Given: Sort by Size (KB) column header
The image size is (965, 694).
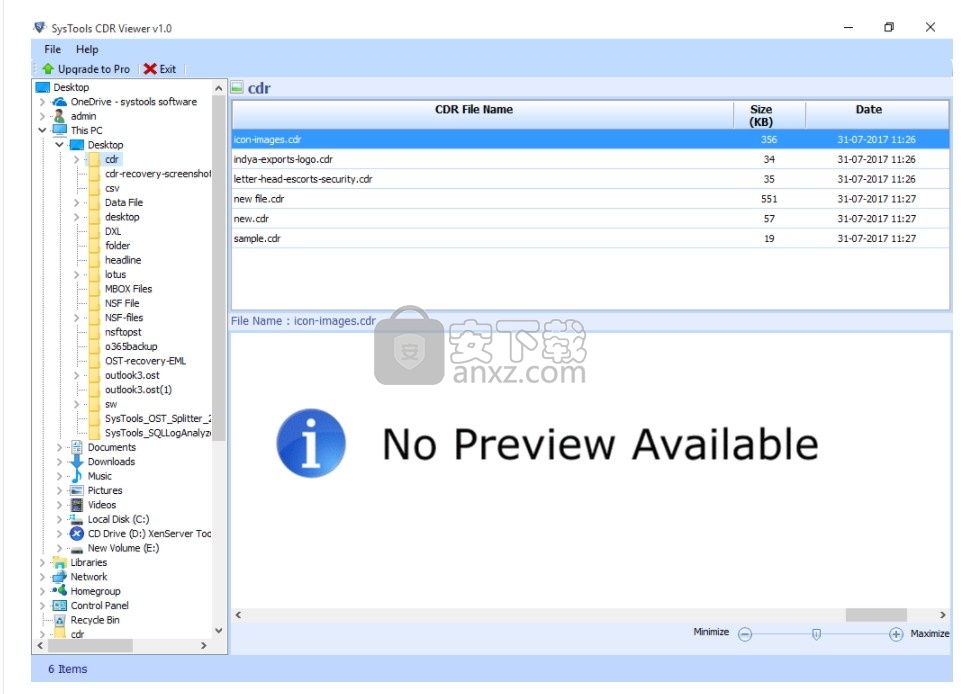Looking at the screenshot, I should [769, 115].
